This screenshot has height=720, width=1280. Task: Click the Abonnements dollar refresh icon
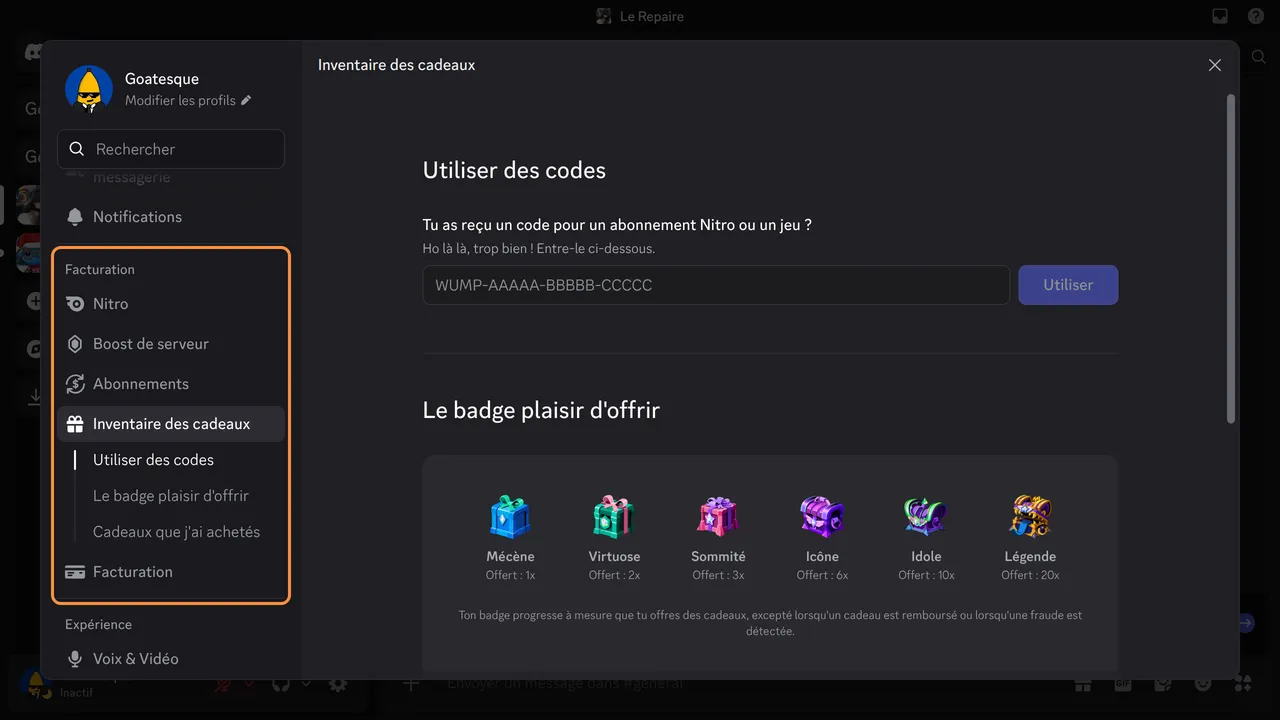pyautogui.click(x=75, y=384)
